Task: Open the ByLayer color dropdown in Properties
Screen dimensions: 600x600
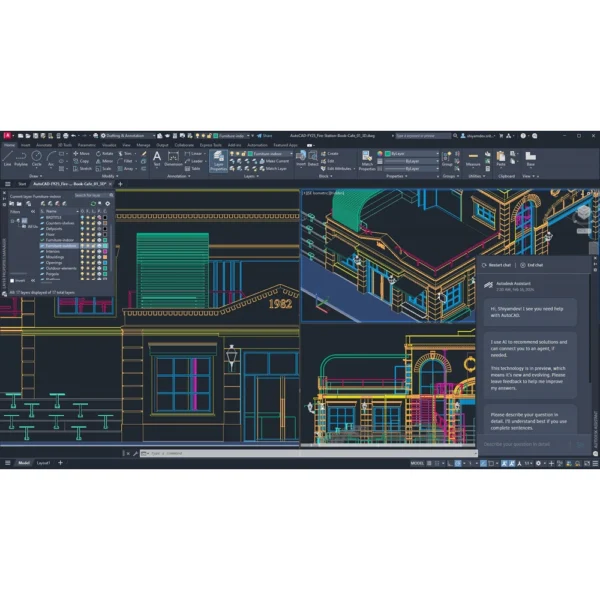Action: (412, 153)
